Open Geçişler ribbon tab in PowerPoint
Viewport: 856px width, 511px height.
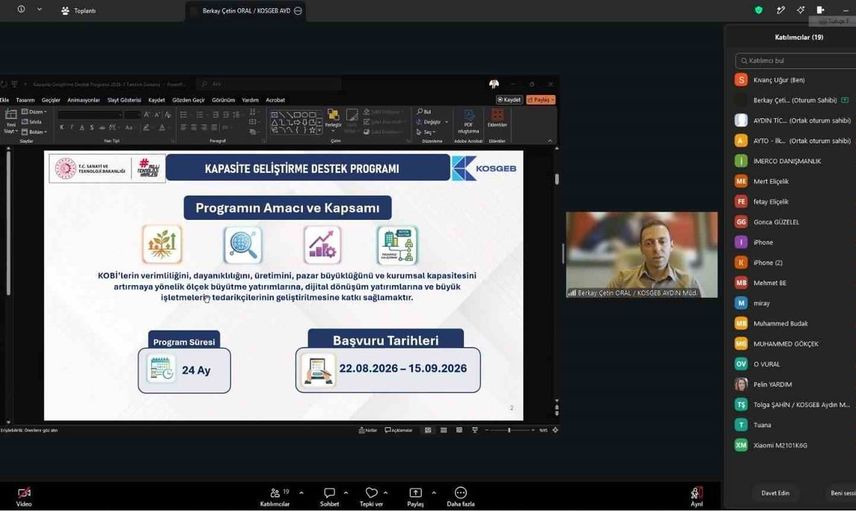51,100
